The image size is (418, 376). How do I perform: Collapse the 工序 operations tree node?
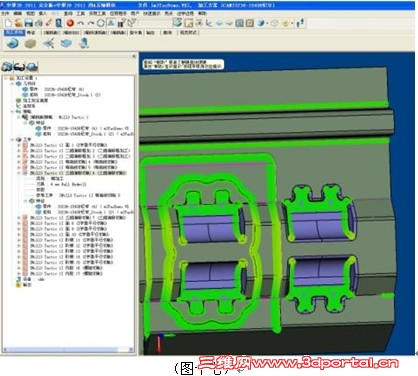tap(12, 139)
